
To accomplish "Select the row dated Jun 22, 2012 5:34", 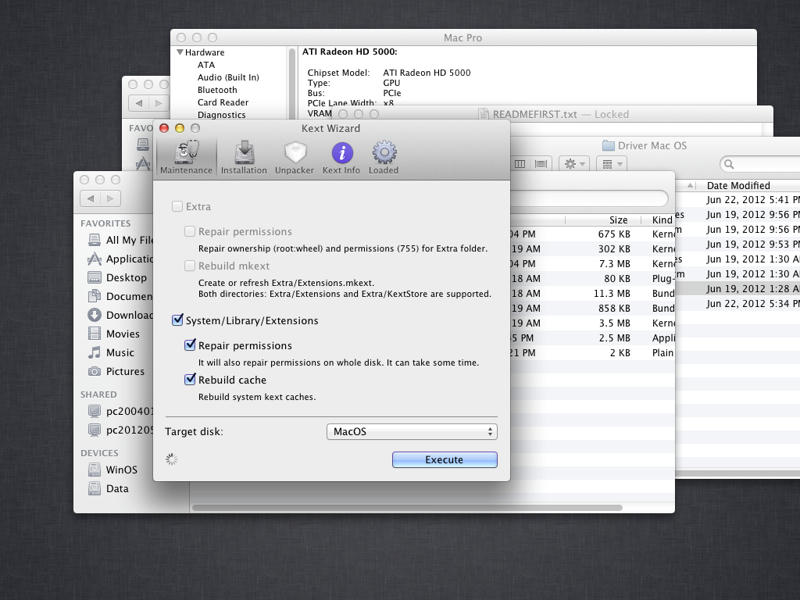I will [x=738, y=304].
